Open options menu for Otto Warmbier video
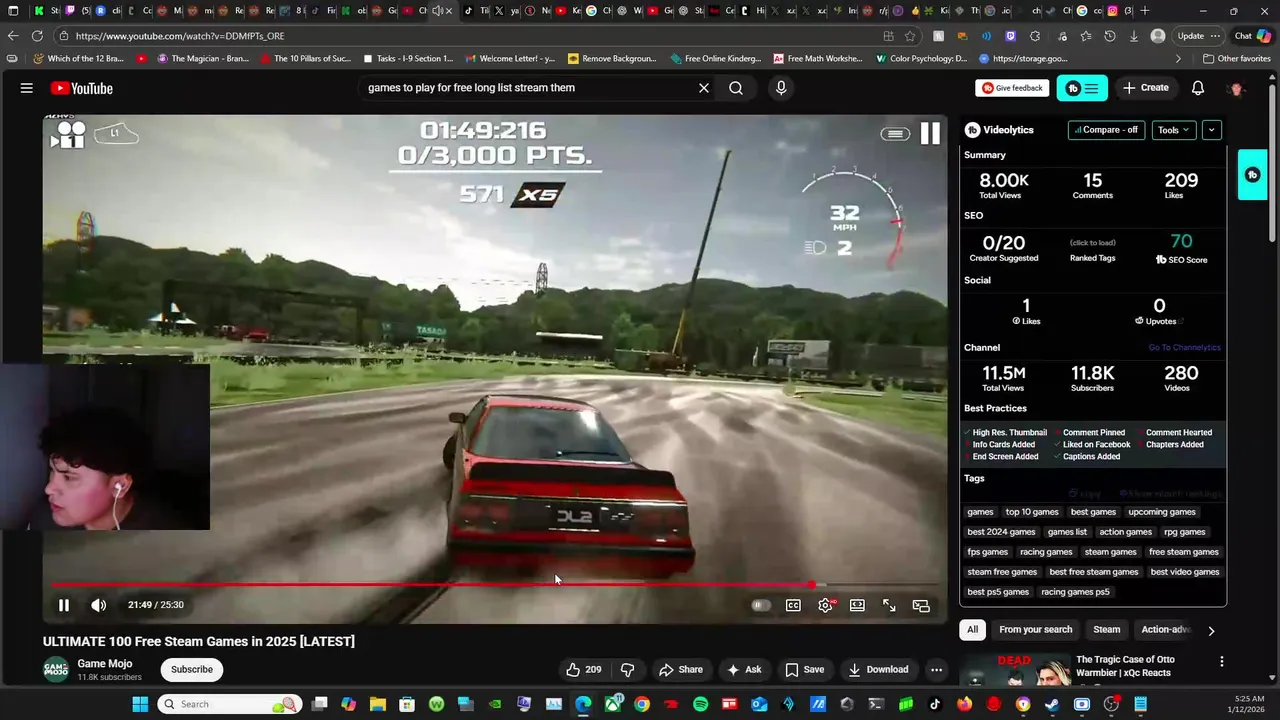Viewport: 1280px width, 720px height. [1221, 662]
